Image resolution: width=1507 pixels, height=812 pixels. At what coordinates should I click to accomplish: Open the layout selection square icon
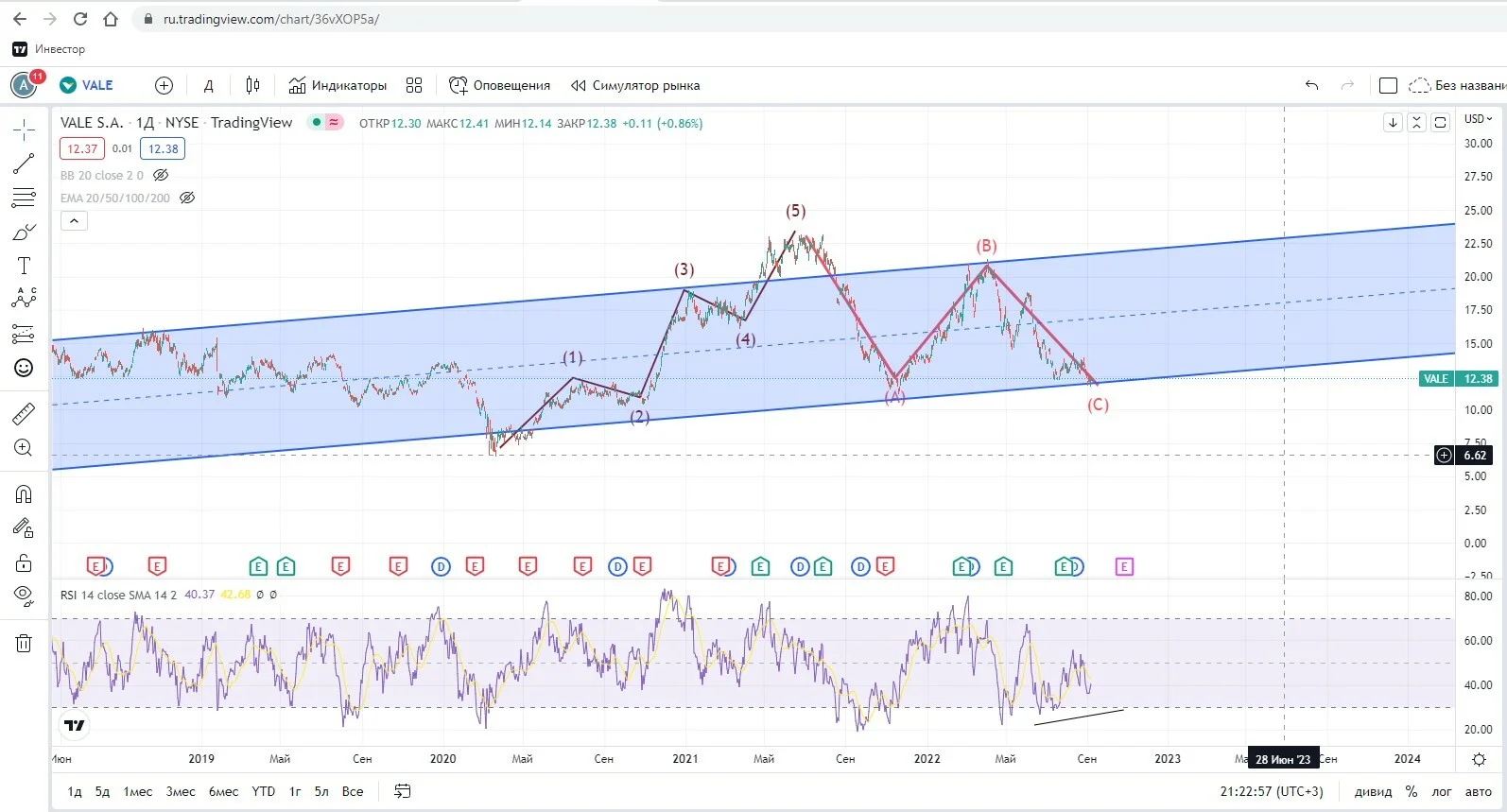pos(1388,85)
